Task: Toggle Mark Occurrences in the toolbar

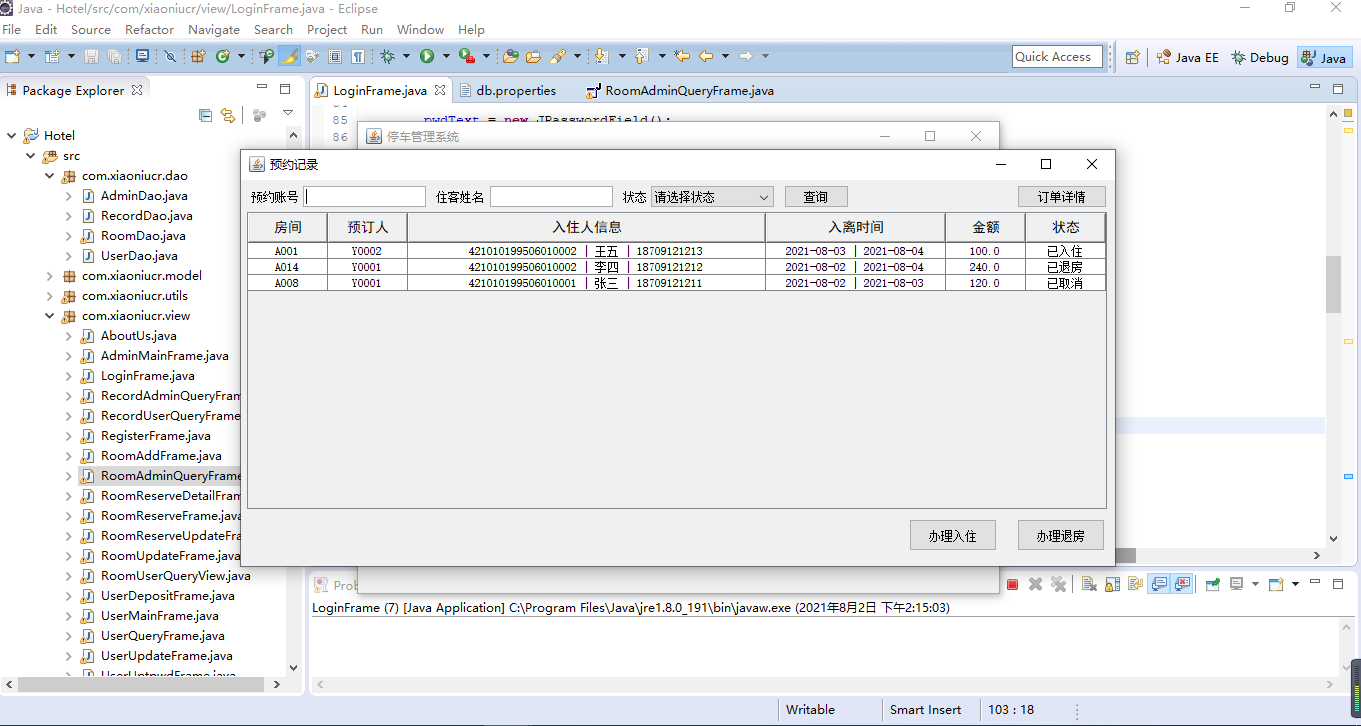Action: coord(289,57)
